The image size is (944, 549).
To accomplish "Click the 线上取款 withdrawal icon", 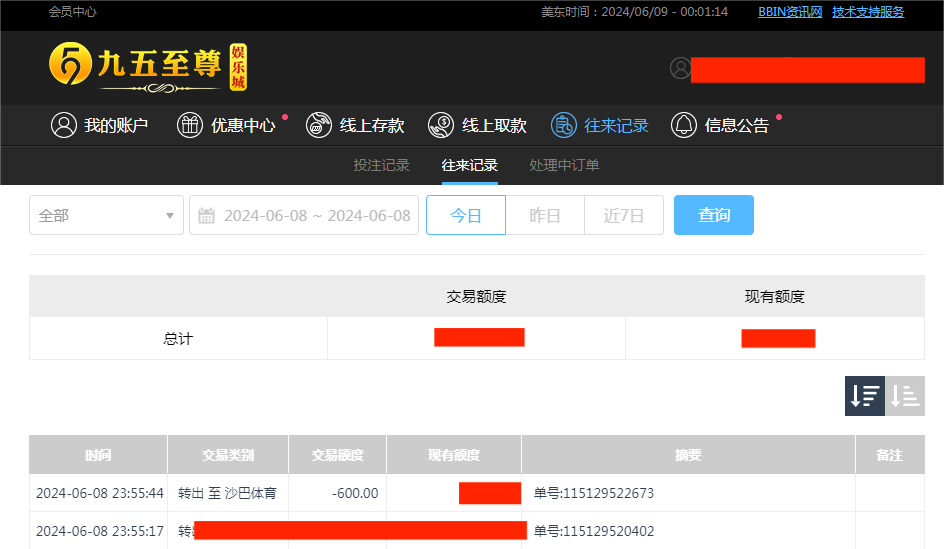I will point(441,125).
